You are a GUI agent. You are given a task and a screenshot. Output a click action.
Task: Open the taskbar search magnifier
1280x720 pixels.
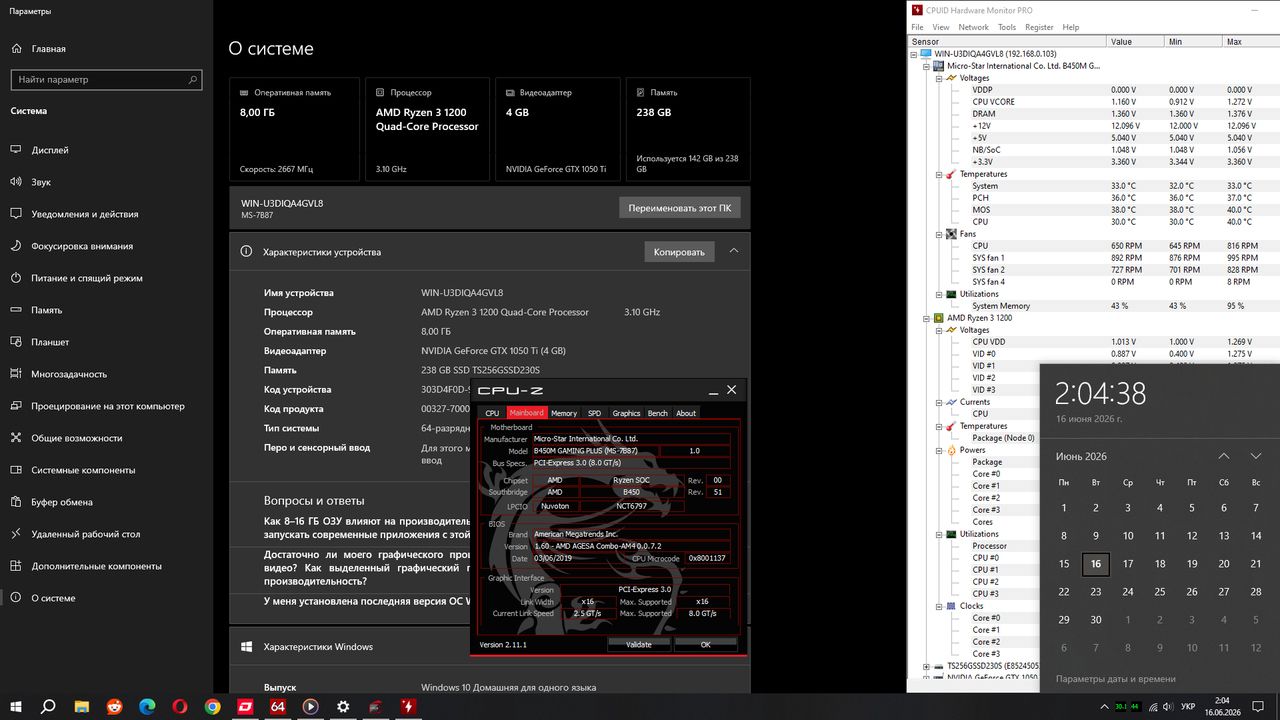(48, 707)
